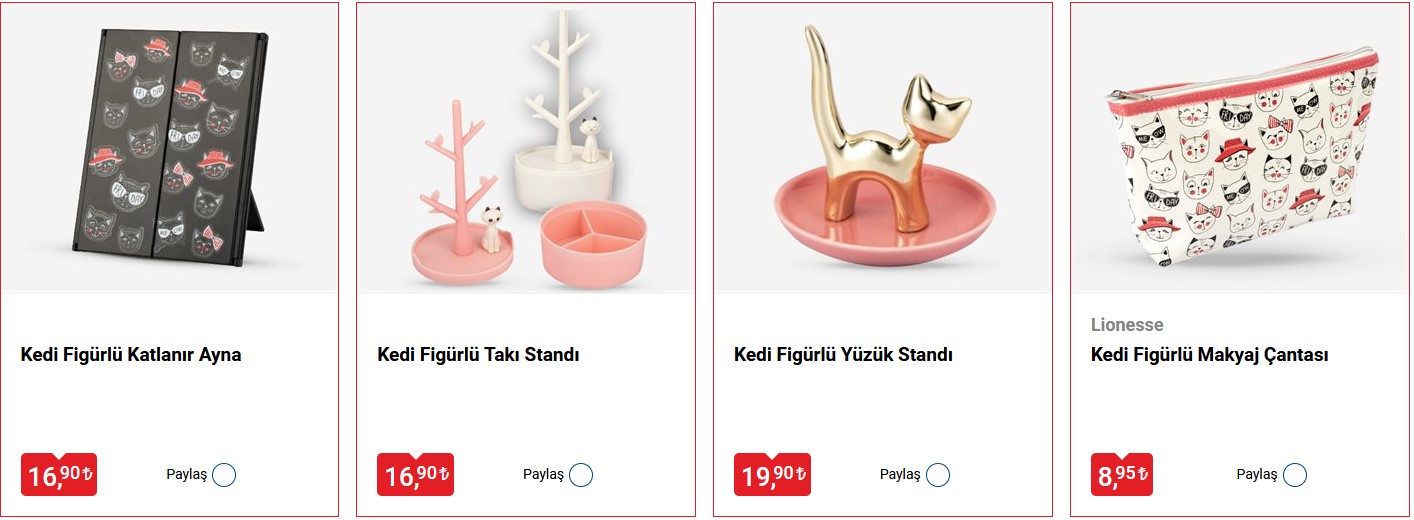Click the 16,90 price badge under Katlanır Ayna

(x=59, y=474)
